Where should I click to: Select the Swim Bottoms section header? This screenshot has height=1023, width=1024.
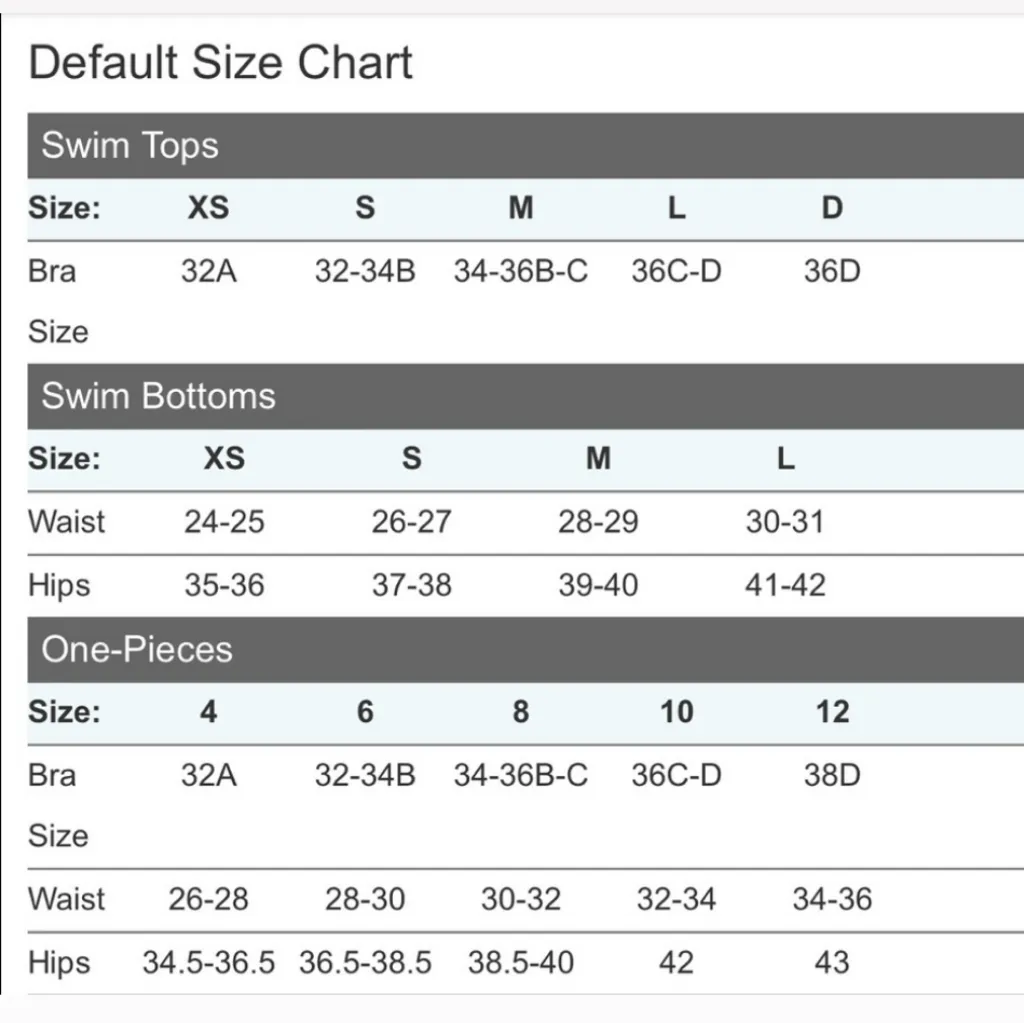[158, 396]
